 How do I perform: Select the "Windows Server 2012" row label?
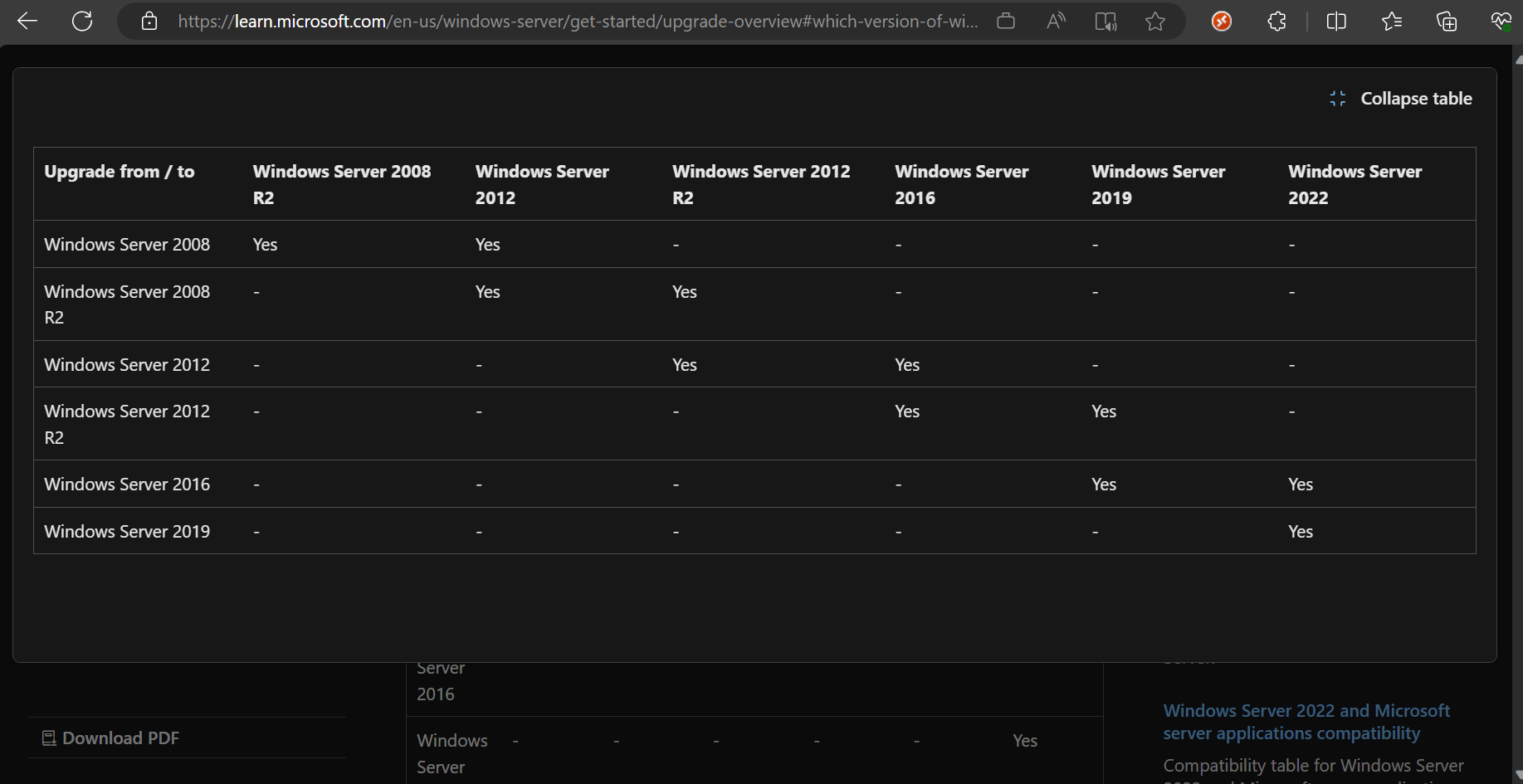point(127,365)
